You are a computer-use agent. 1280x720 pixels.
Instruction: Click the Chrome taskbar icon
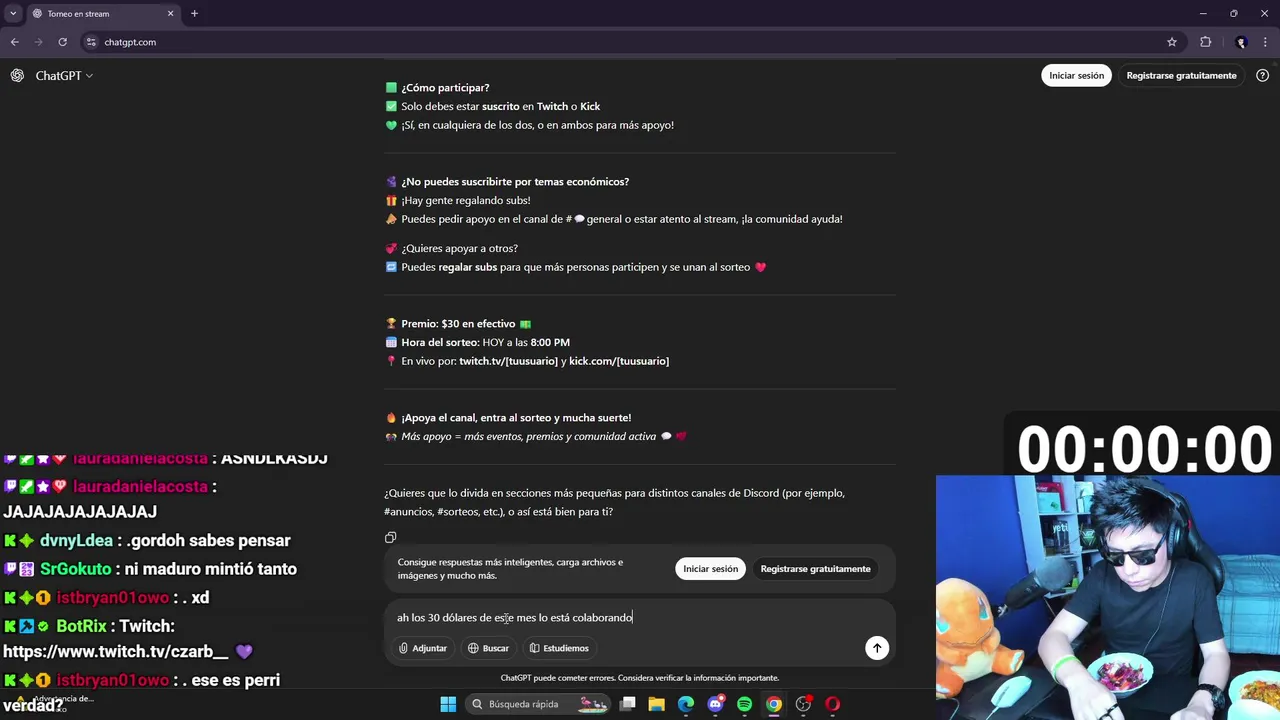click(x=774, y=704)
